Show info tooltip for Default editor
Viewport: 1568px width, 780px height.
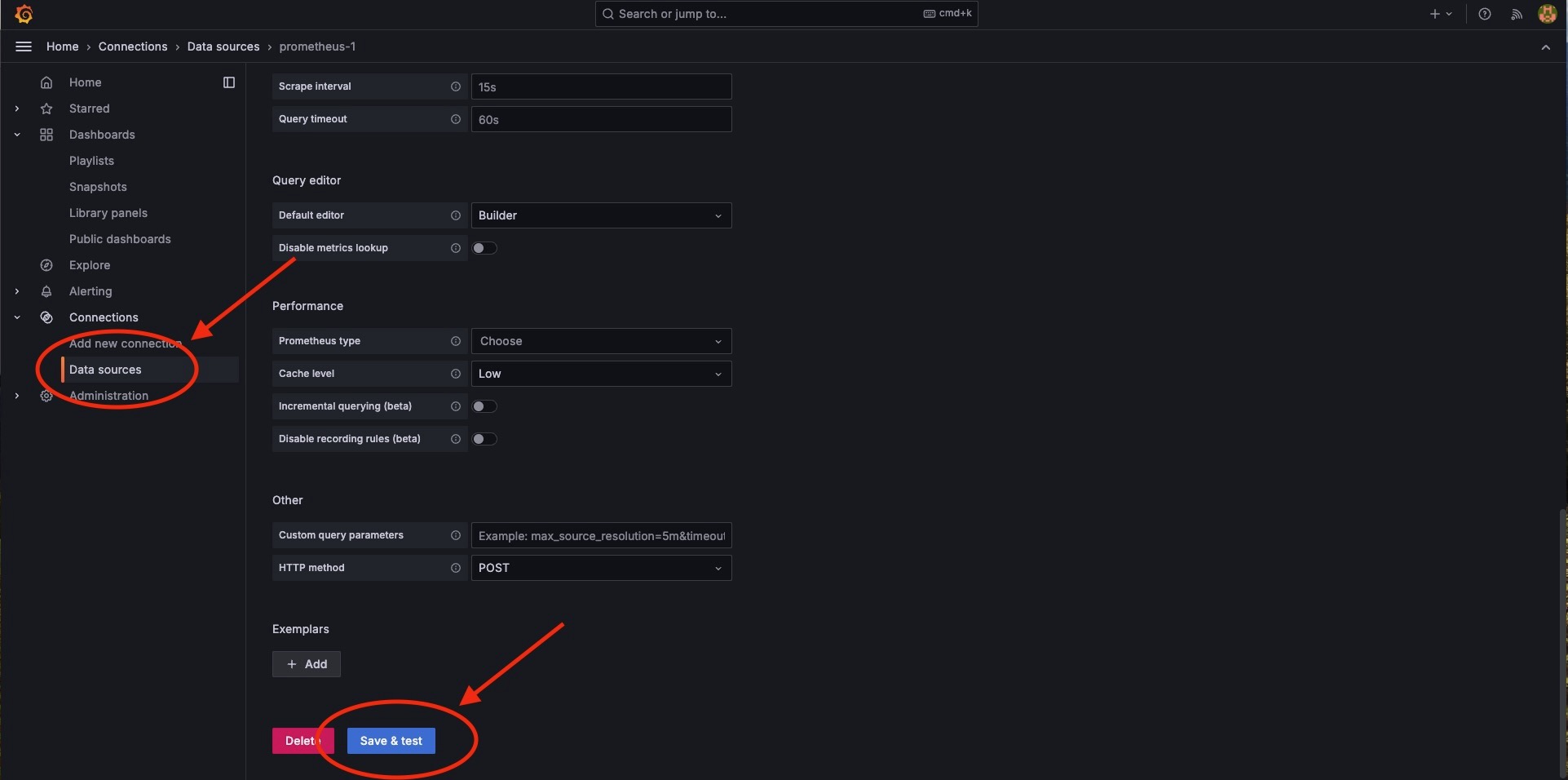pyautogui.click(x=456, y=215)
